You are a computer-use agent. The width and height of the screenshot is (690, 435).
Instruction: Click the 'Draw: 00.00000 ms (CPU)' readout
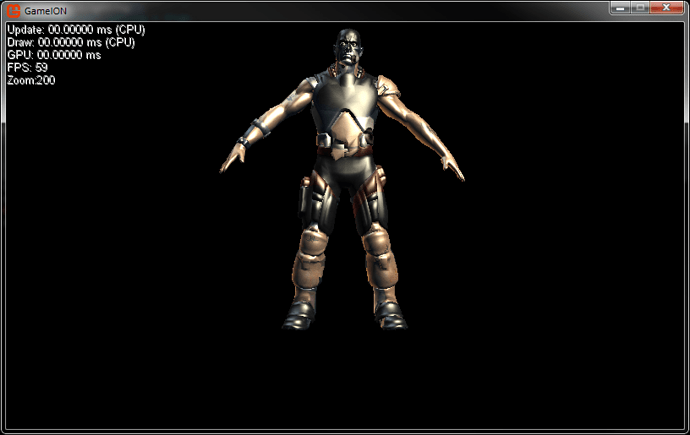click(x=71, y=43)
